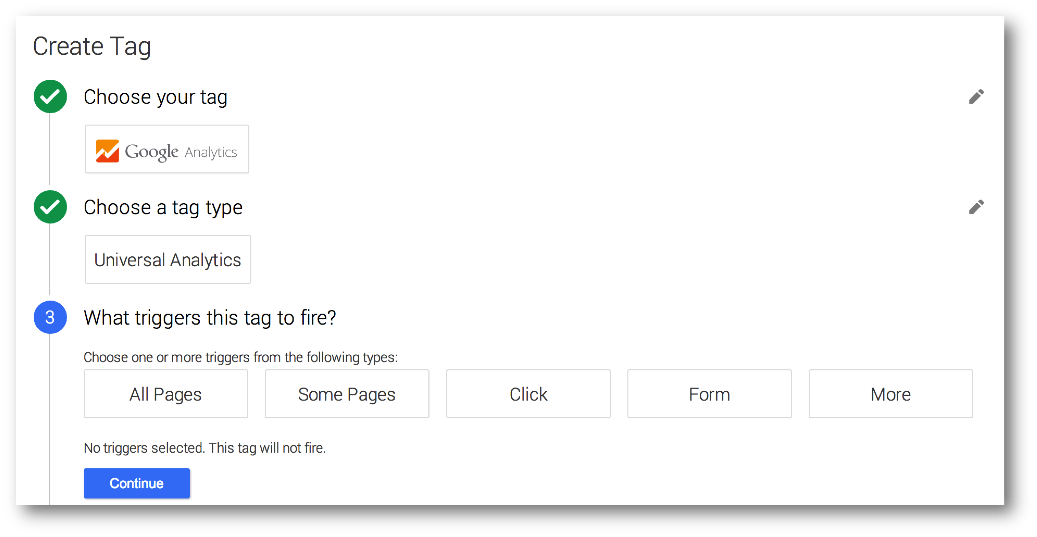Click the green checkmark beside Choose a tag type
This screenshot has height=537, width=1037.
tap(50, 207)
